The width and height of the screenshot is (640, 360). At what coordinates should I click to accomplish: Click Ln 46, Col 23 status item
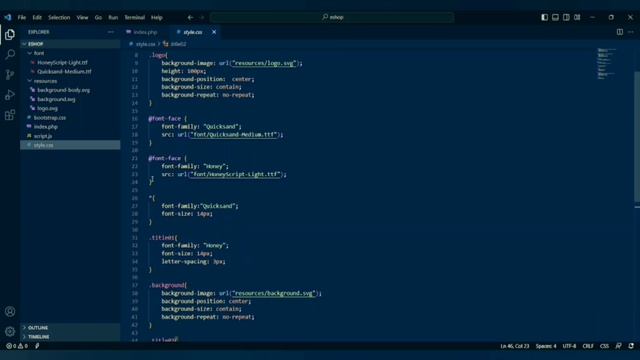pyautogui.click(x=514, y=346)
